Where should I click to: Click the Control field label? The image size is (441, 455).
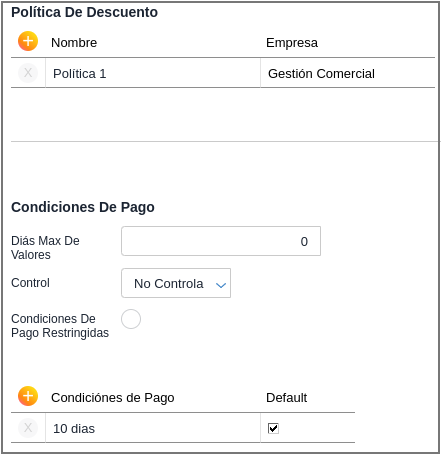[30, 283]
